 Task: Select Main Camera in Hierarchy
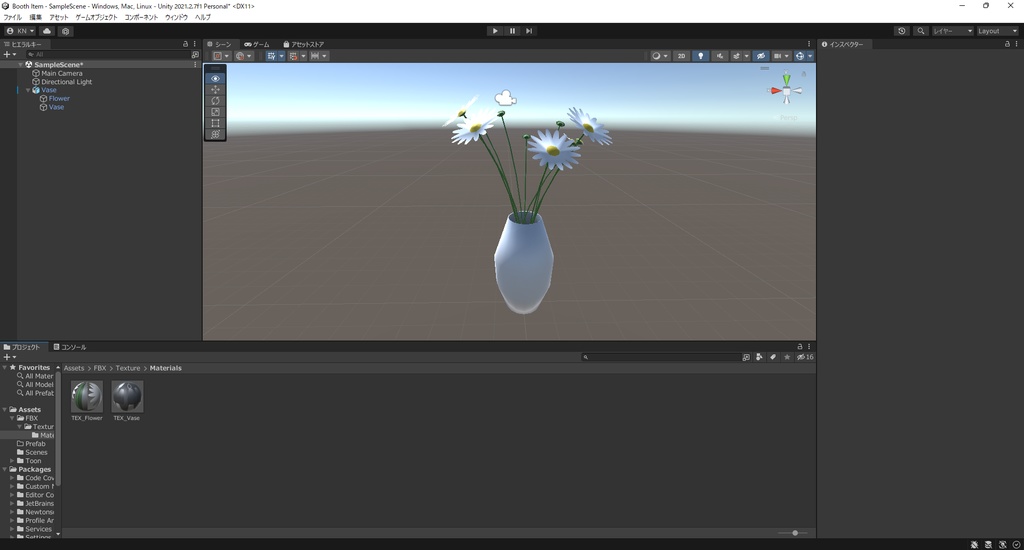point(61,73)
